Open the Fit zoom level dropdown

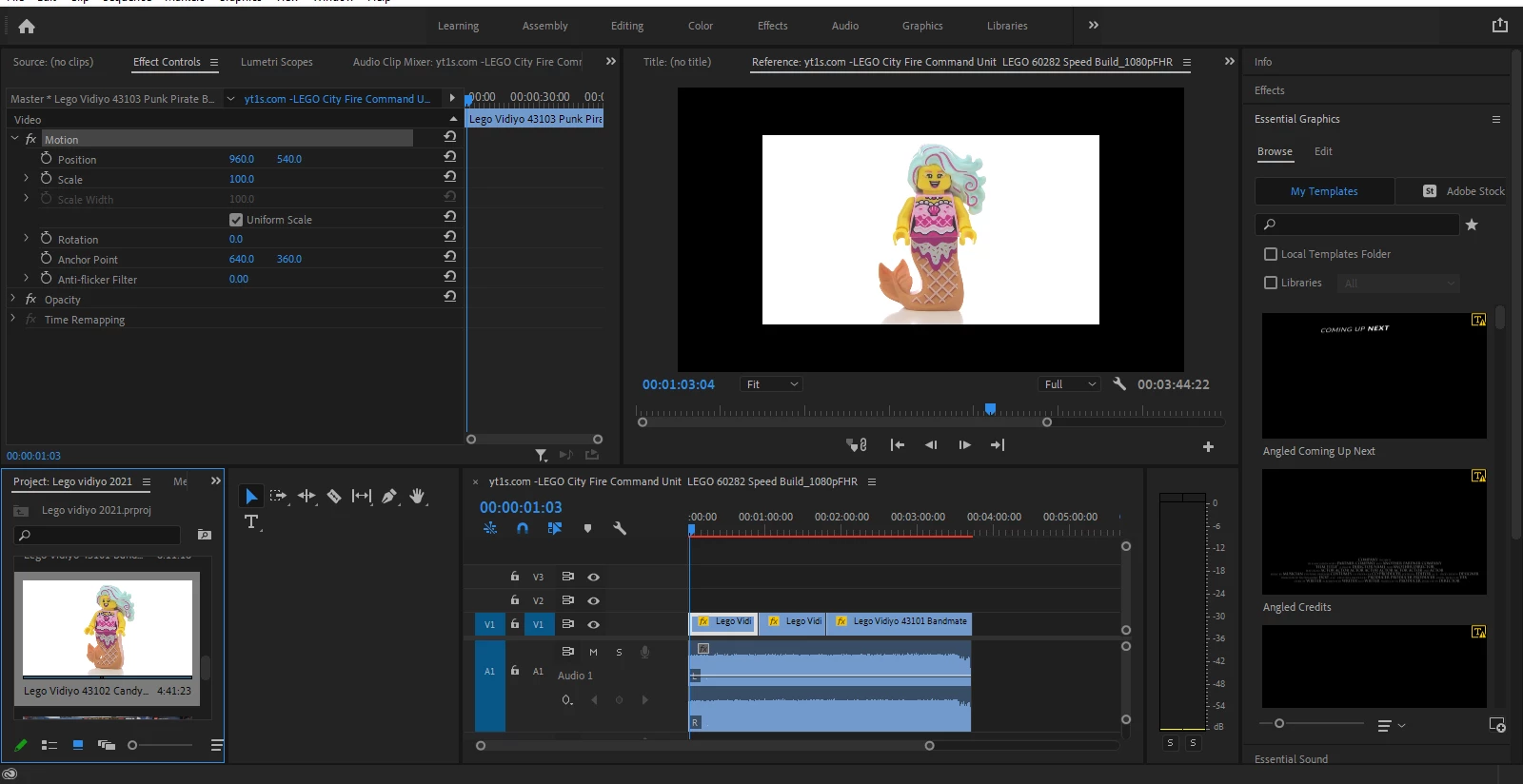(772, 384)
